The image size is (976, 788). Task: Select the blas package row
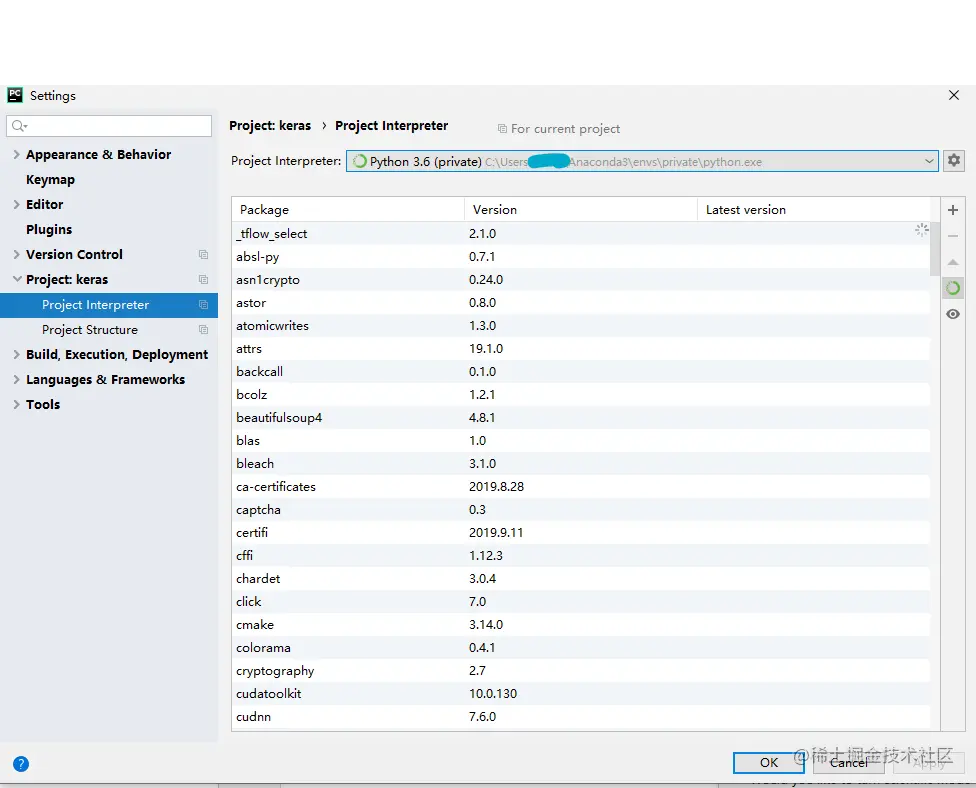pyautogui.click(x=581, y=441)
